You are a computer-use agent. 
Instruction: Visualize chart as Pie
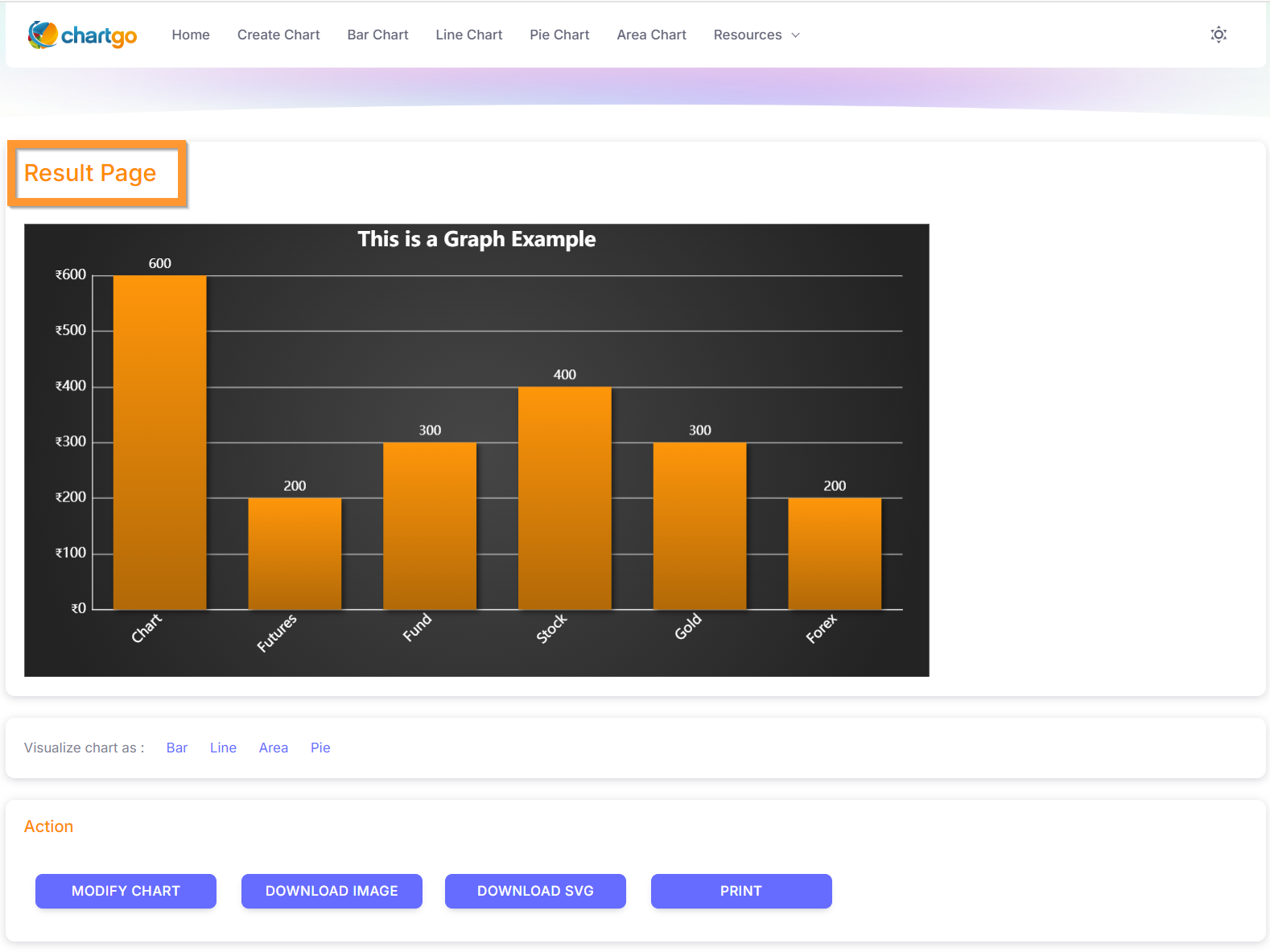[x=320, y=748]
